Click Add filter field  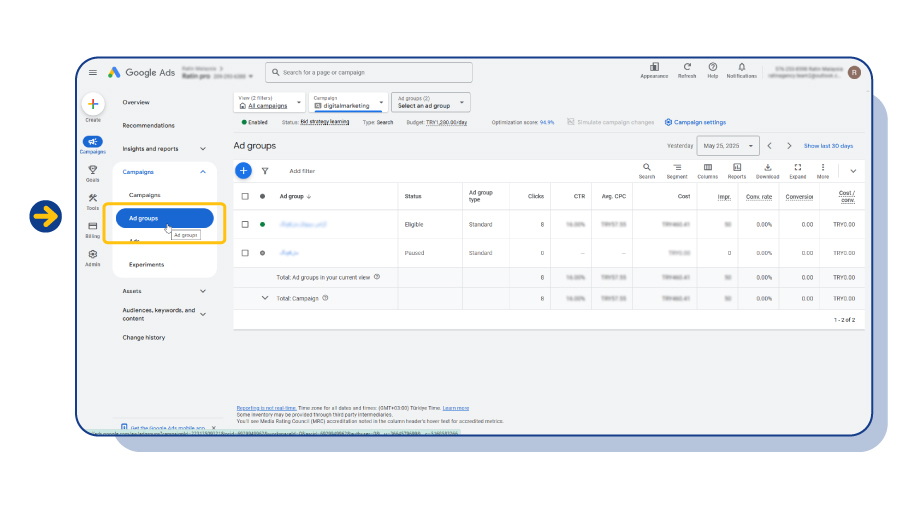302,171
